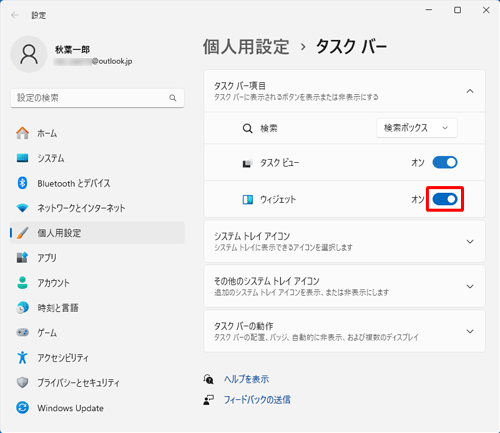Viewport: 500px width, 433px height.
Task: Close the settings window
Action: (486, 10)
